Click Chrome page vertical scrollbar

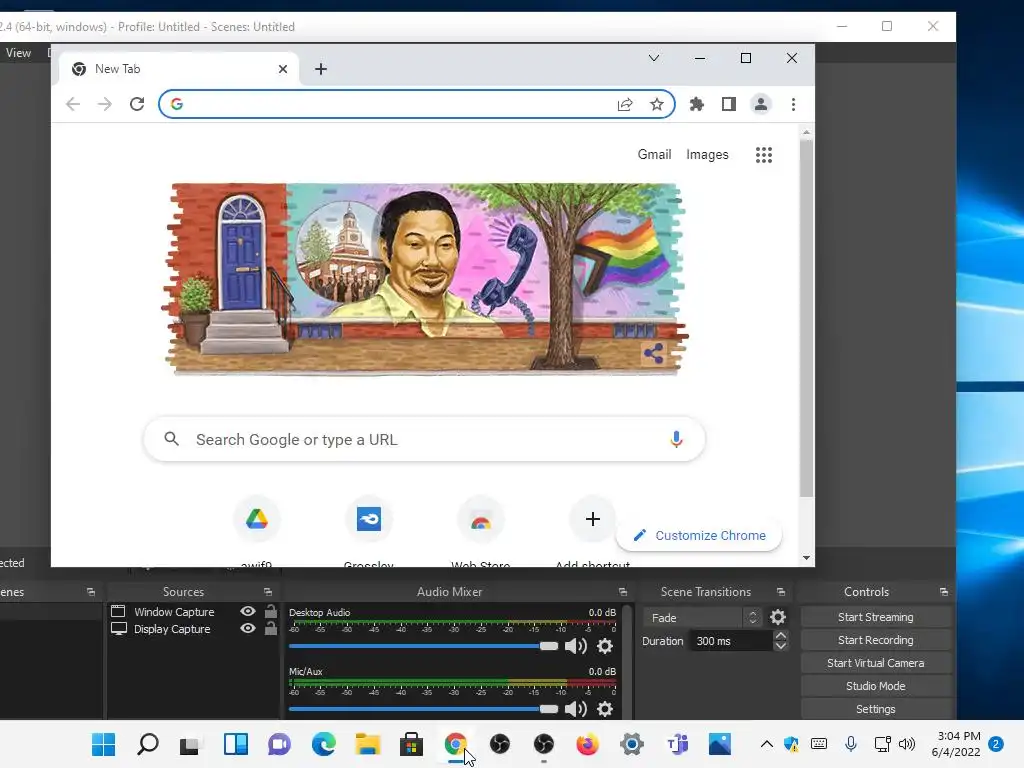(x=807, y=318)
